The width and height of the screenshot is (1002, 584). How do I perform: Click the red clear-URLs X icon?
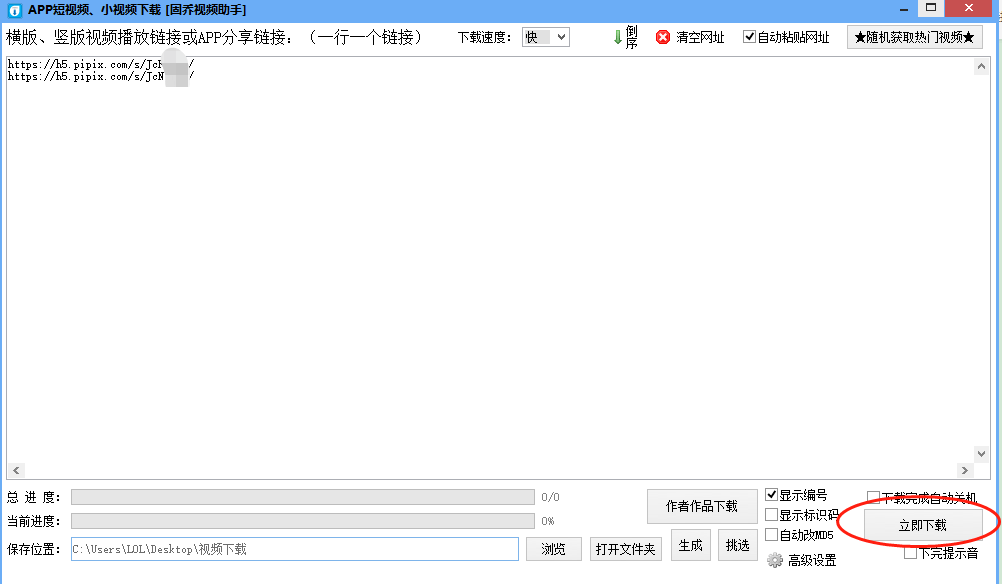click(663, 37)
